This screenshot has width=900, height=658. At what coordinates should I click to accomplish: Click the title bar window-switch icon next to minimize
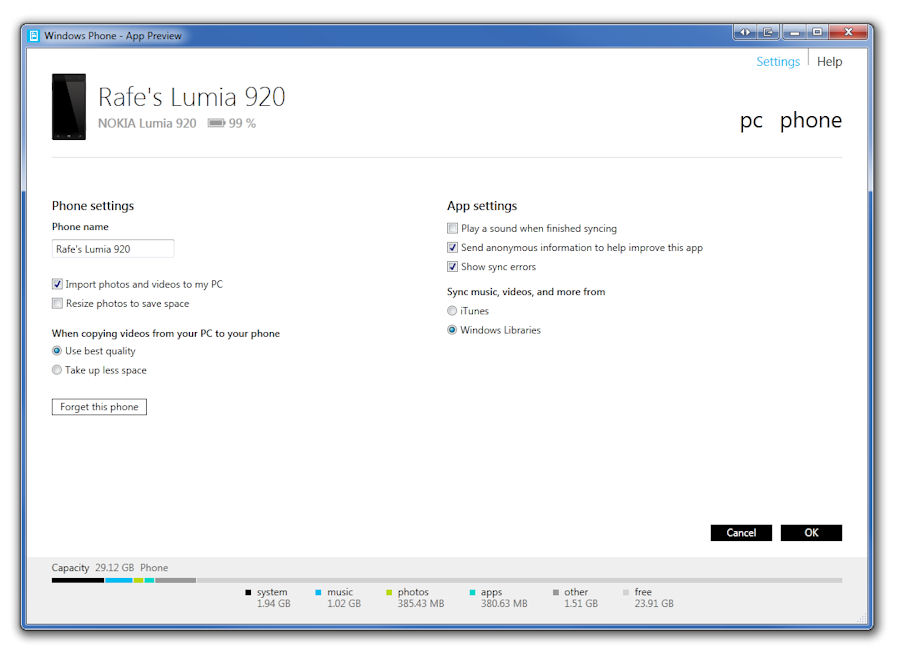click(x=768, y=32)
